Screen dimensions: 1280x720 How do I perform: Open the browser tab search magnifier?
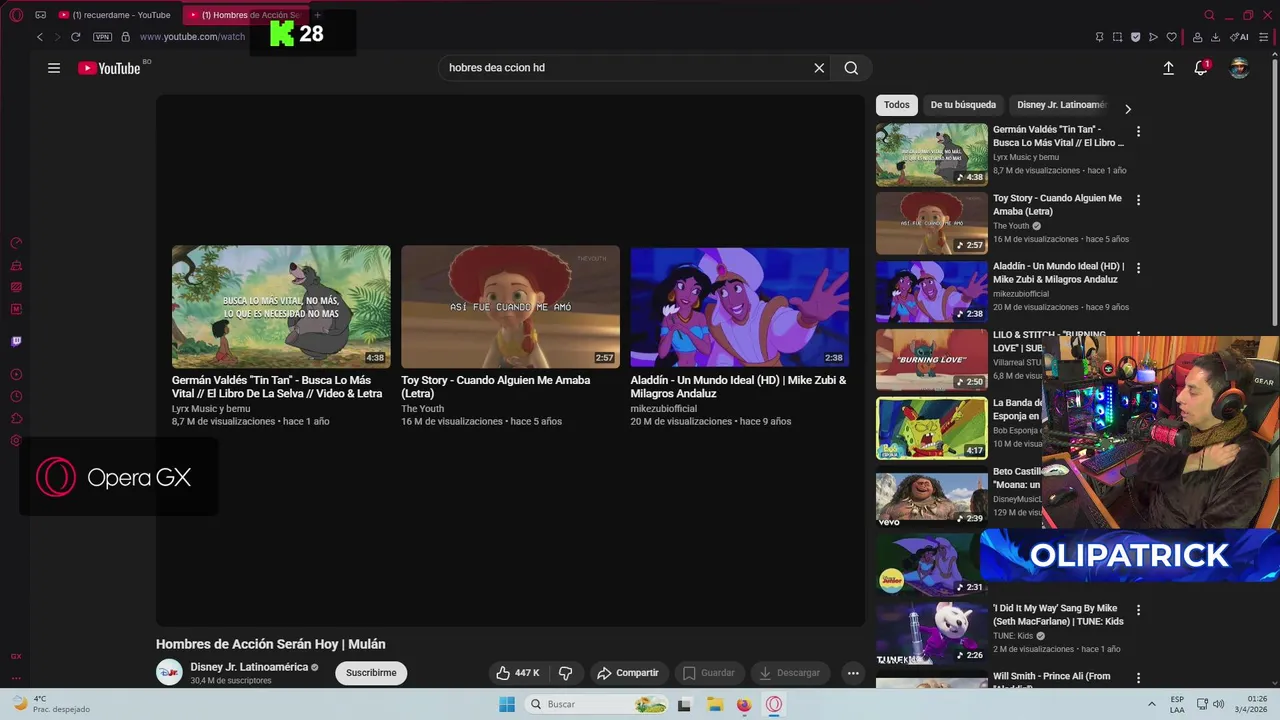(x=1209, y=15)
